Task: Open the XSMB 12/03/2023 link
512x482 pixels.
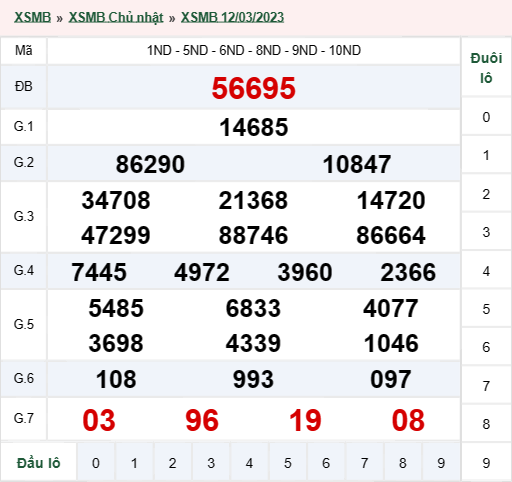Action: tap(232, 17)
